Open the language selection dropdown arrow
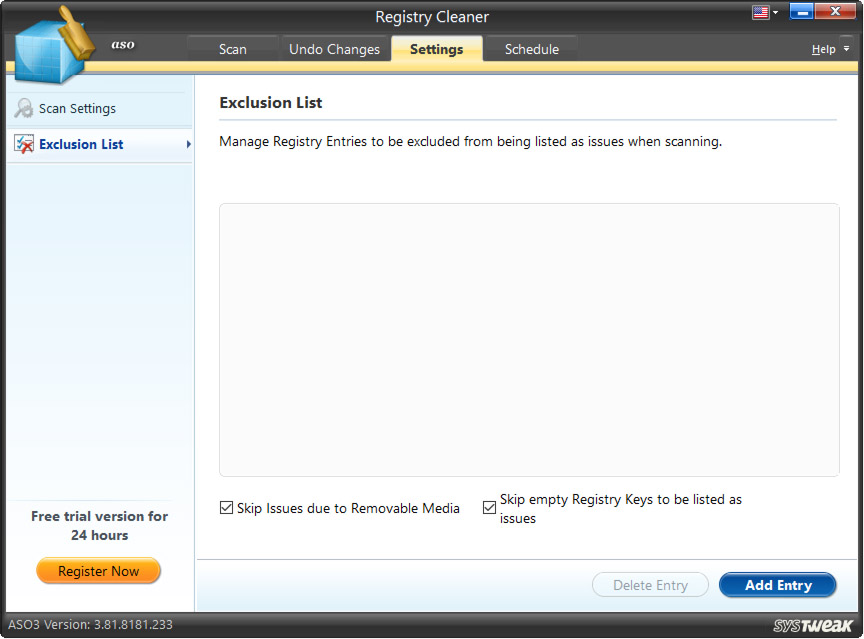The height and width of the screenshot is (639, 864). (774, 12)
